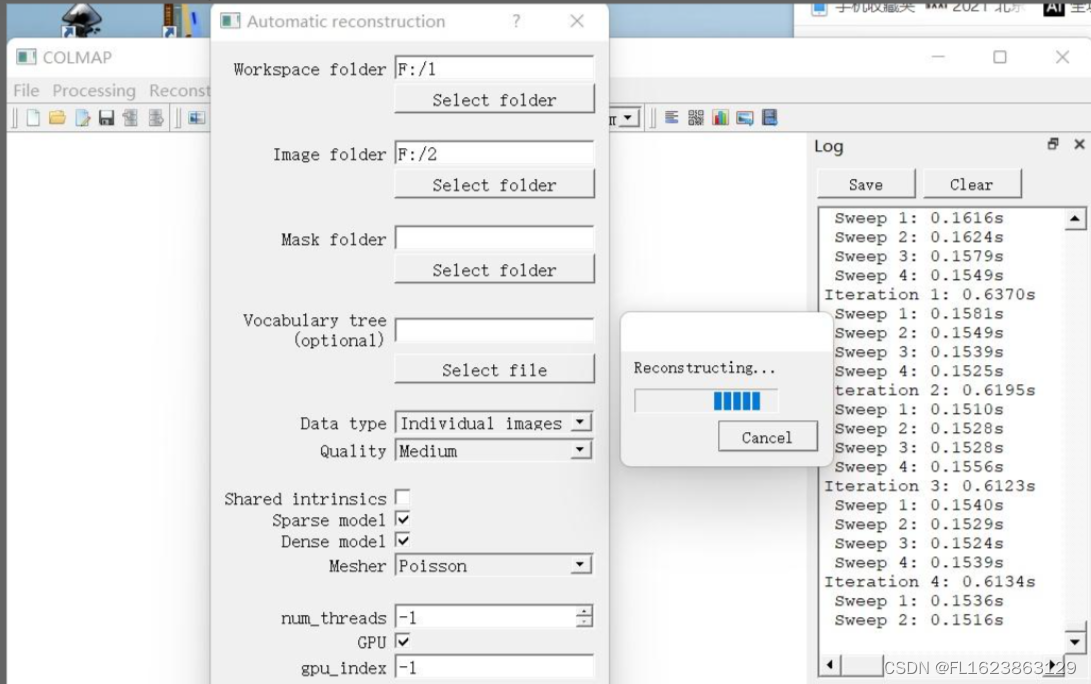Click log line 'Iteration 3: 0.6123s'
This screenshot has width=1091, height=684.
(x=930, y=486)
